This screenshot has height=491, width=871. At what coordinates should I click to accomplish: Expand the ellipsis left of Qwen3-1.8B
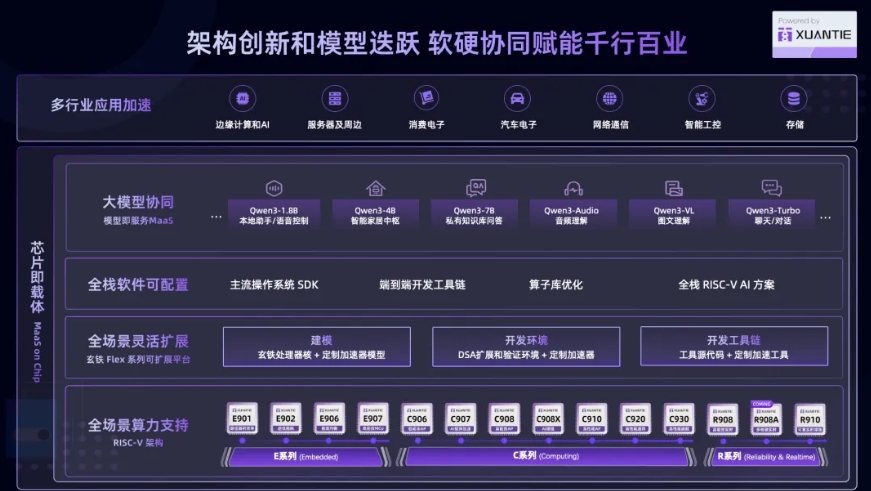216,215
